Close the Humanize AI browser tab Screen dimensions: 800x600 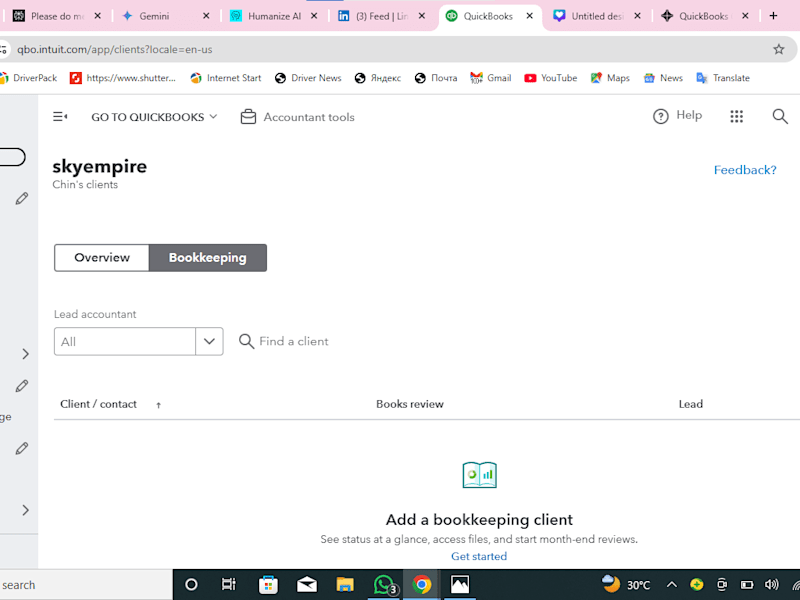pyautogui.click(x=314, y=16)
